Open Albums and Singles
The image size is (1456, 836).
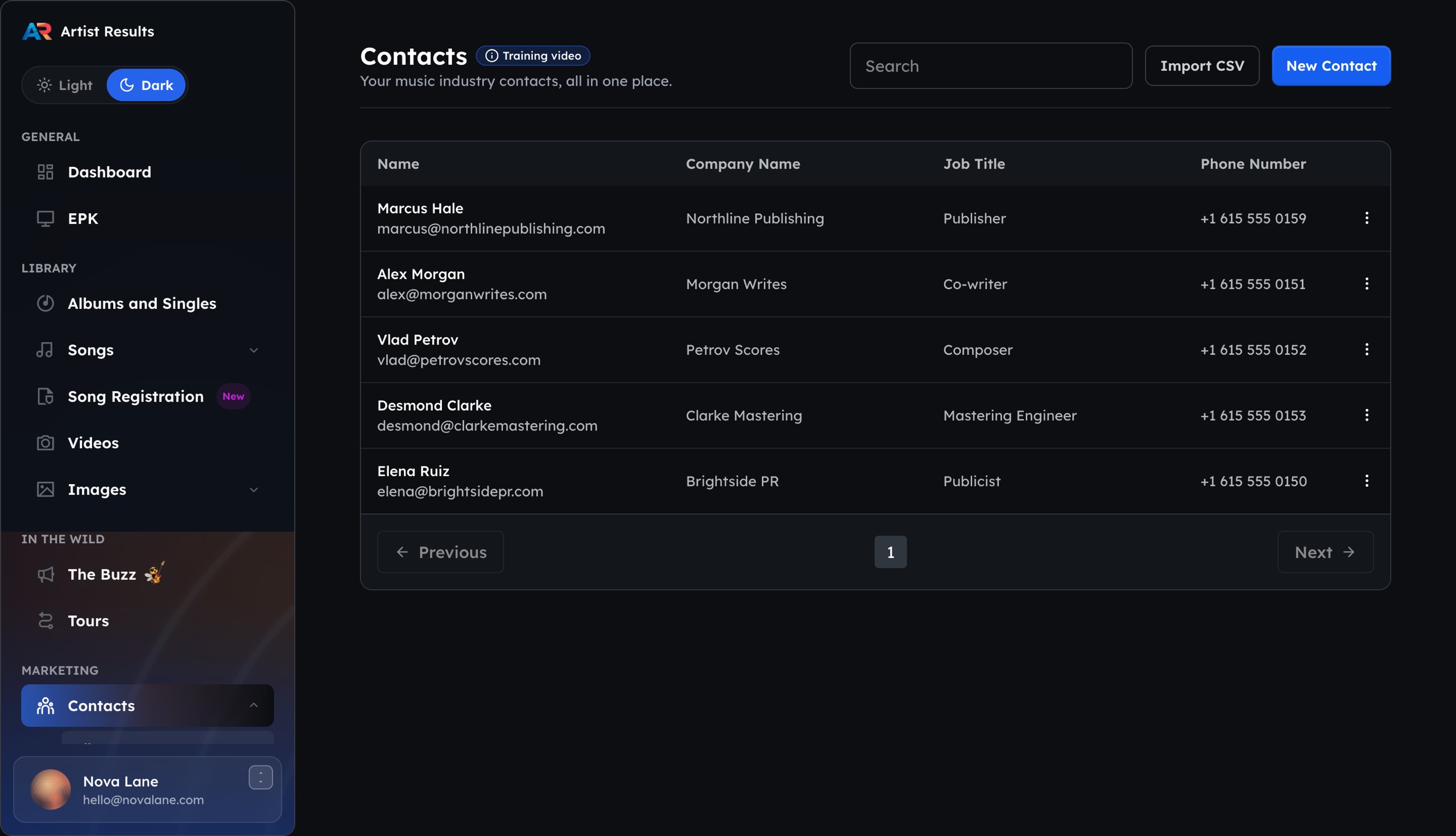point(147,303)
